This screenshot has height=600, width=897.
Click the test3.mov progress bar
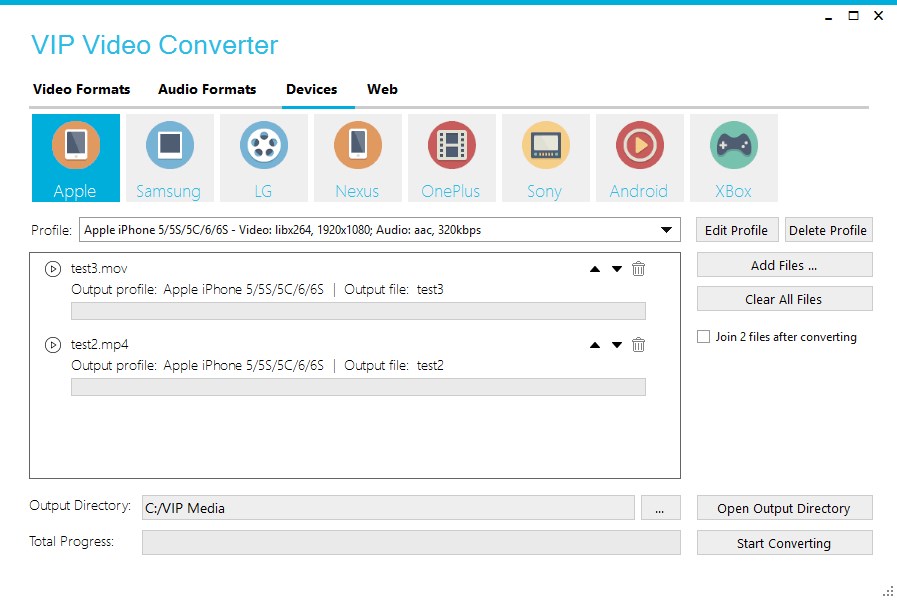358,311
